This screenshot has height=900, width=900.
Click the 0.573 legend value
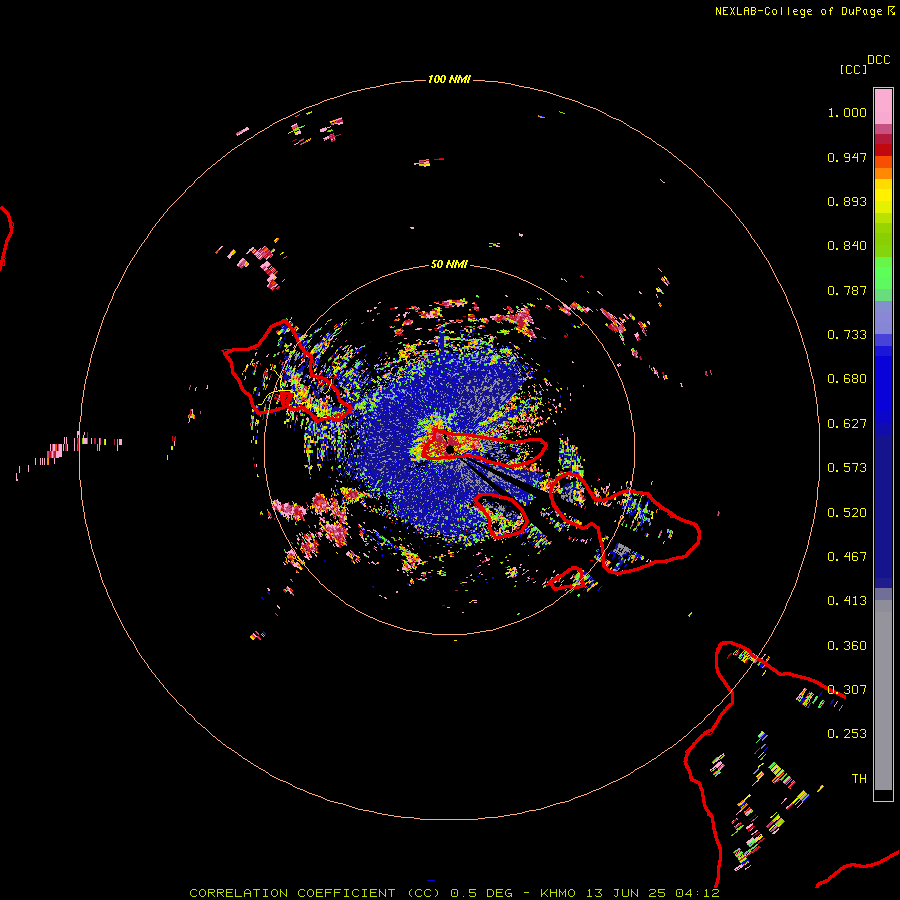tap(847, 468)
